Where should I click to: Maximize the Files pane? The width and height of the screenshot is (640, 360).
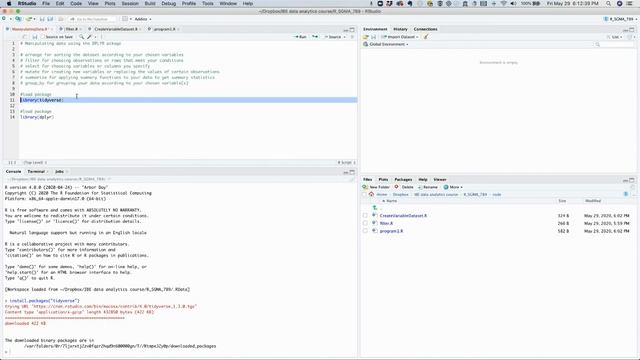click(632, 180)
